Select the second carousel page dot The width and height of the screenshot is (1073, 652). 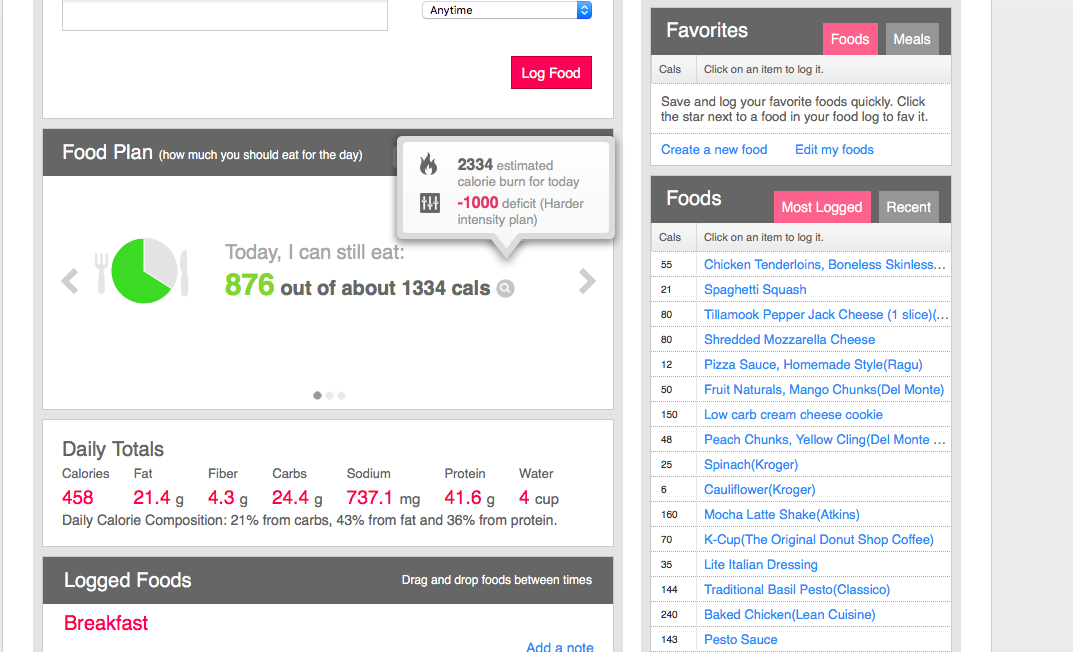tap(330, 395)
